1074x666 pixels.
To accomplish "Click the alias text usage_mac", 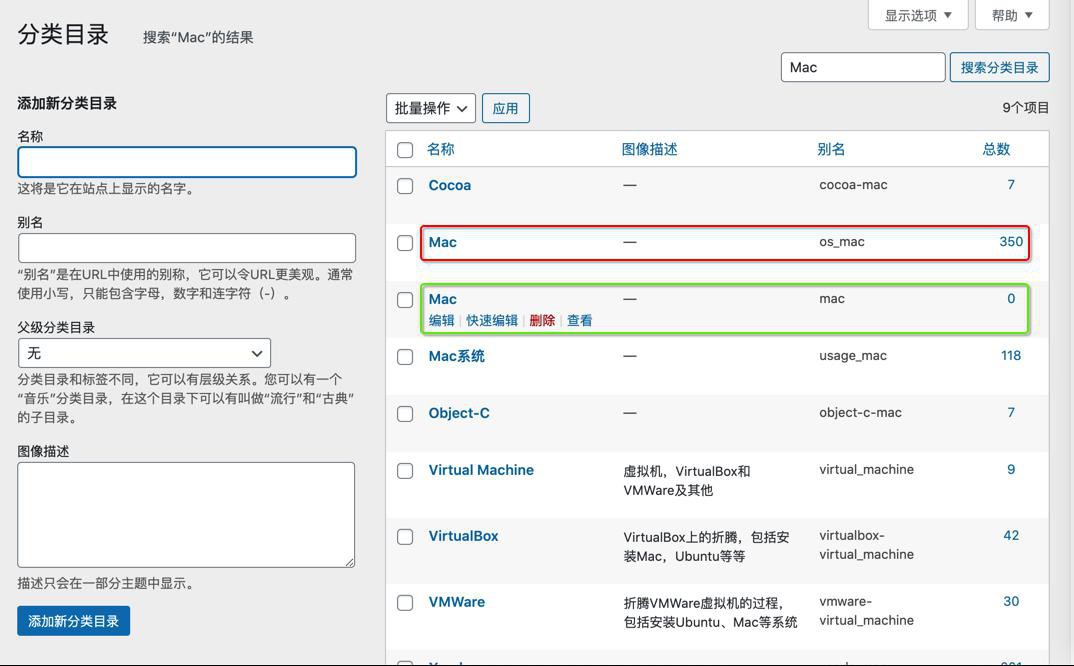I will click(853, 355).
